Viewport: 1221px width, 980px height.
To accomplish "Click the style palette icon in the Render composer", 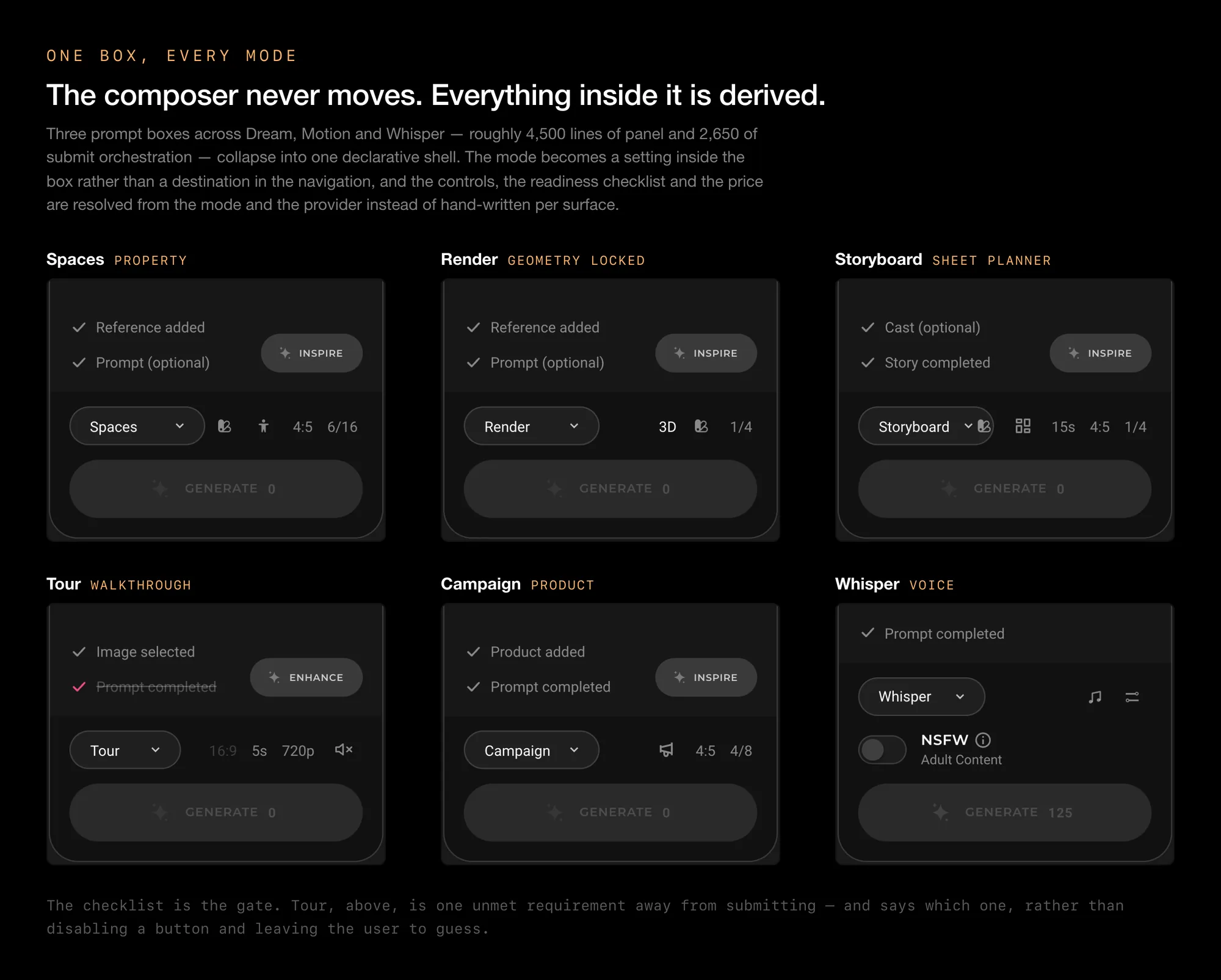I will (x=701, y=427).
